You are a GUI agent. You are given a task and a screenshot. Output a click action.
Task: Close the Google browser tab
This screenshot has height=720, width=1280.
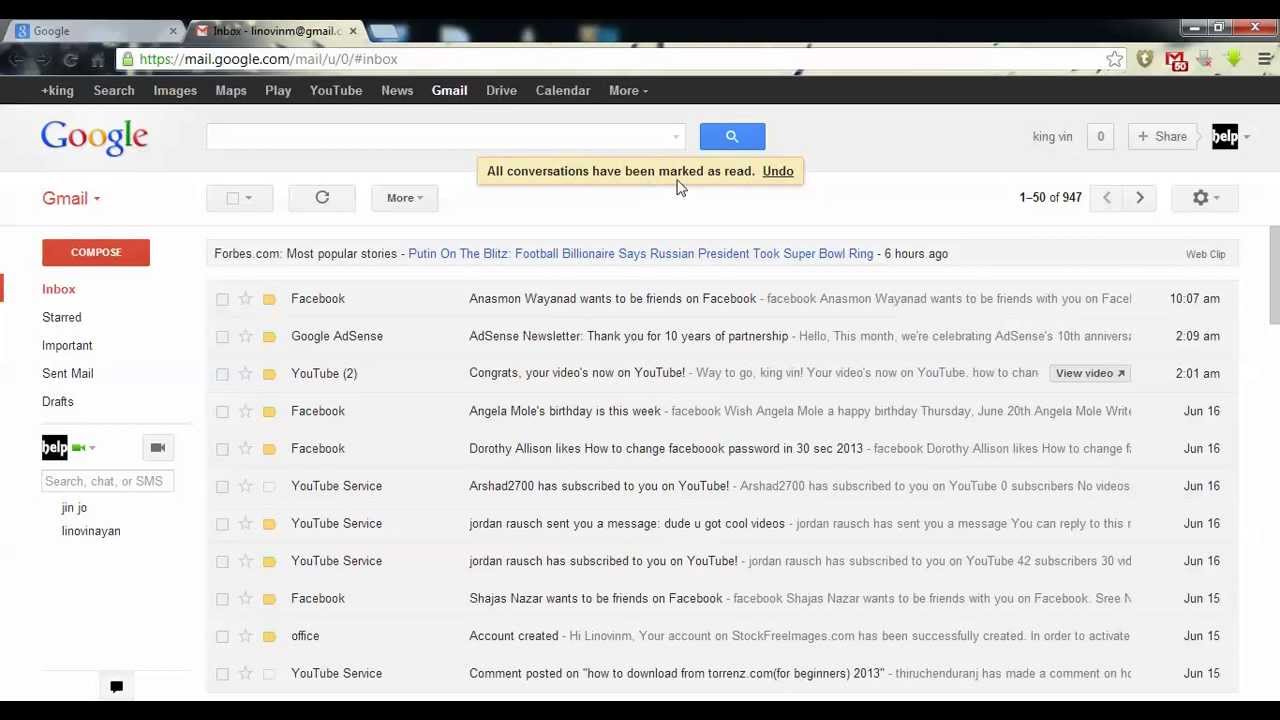172,31
